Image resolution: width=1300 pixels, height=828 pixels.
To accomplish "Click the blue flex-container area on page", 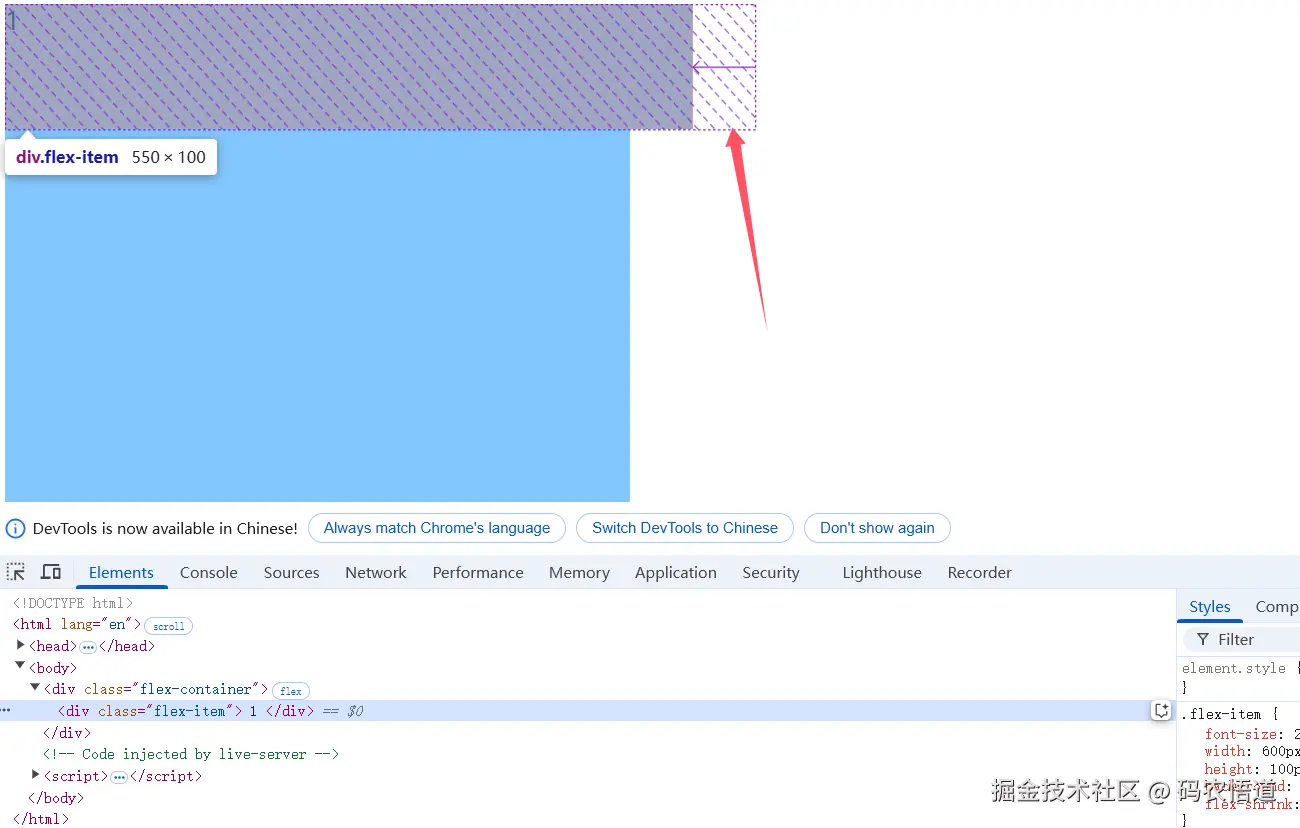I will [x=317, y=316].
